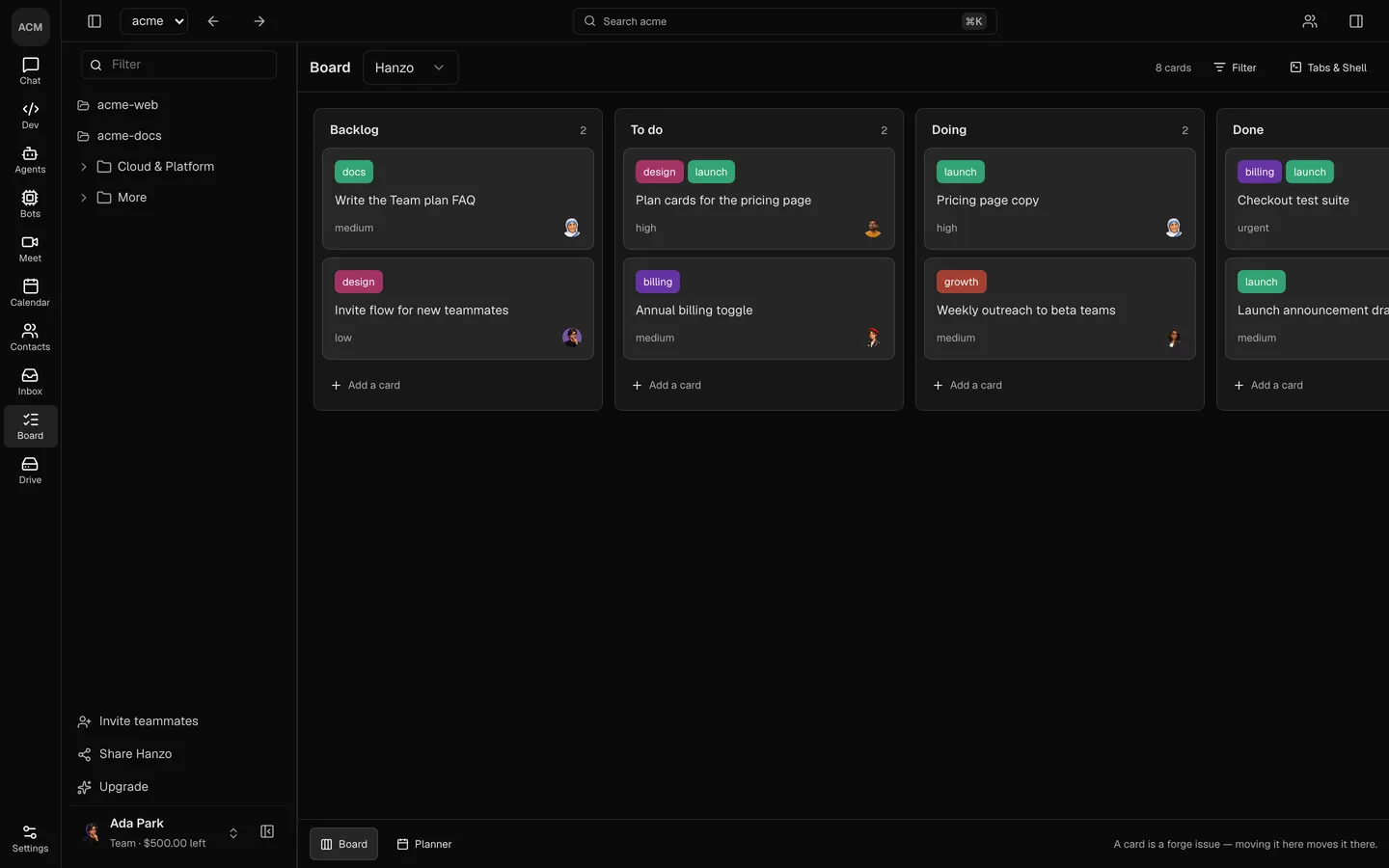
Task: Open the Inbox sidebar icon
Action: (x=30, y=382)
